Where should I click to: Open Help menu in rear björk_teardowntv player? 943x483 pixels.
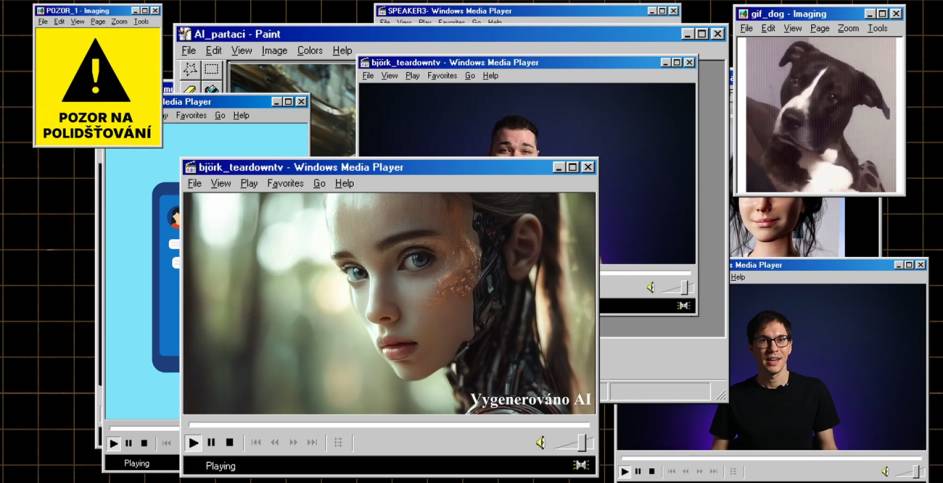[x=491, y=76]
